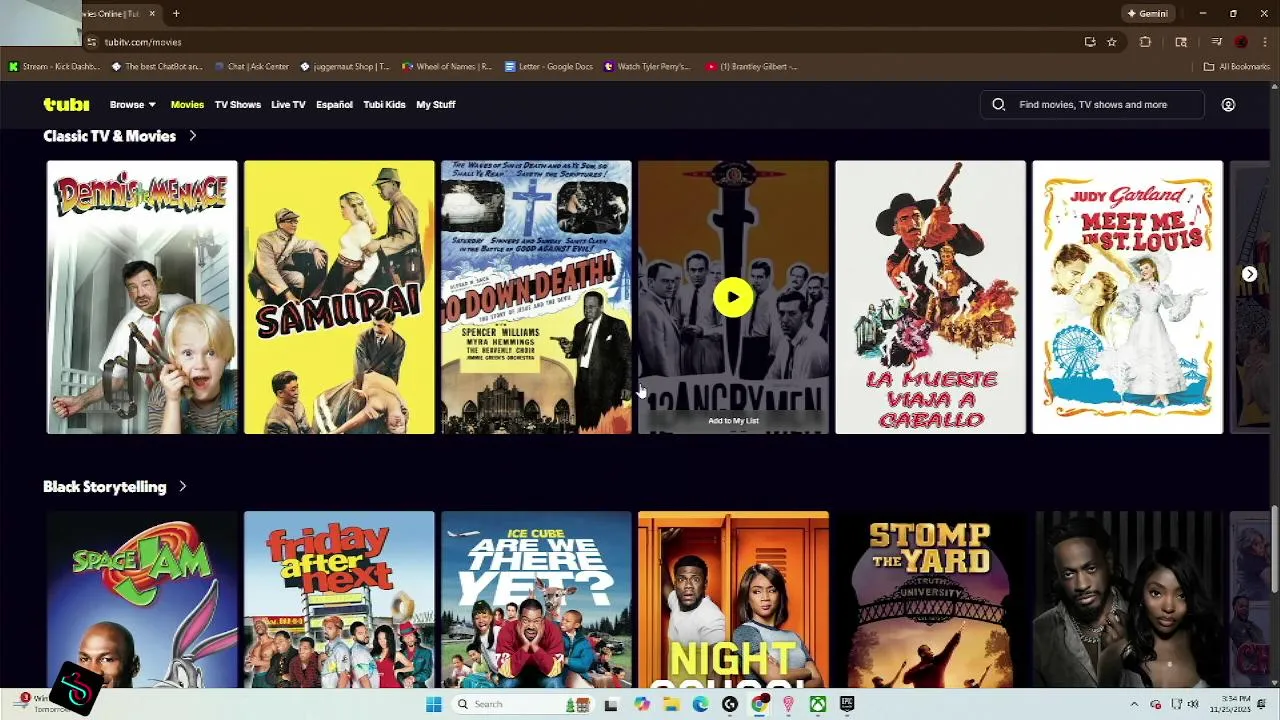The image size is (1280, 720).
Task: Click the Gemini button in Chrome
Action: click(x=1147, y=13)
